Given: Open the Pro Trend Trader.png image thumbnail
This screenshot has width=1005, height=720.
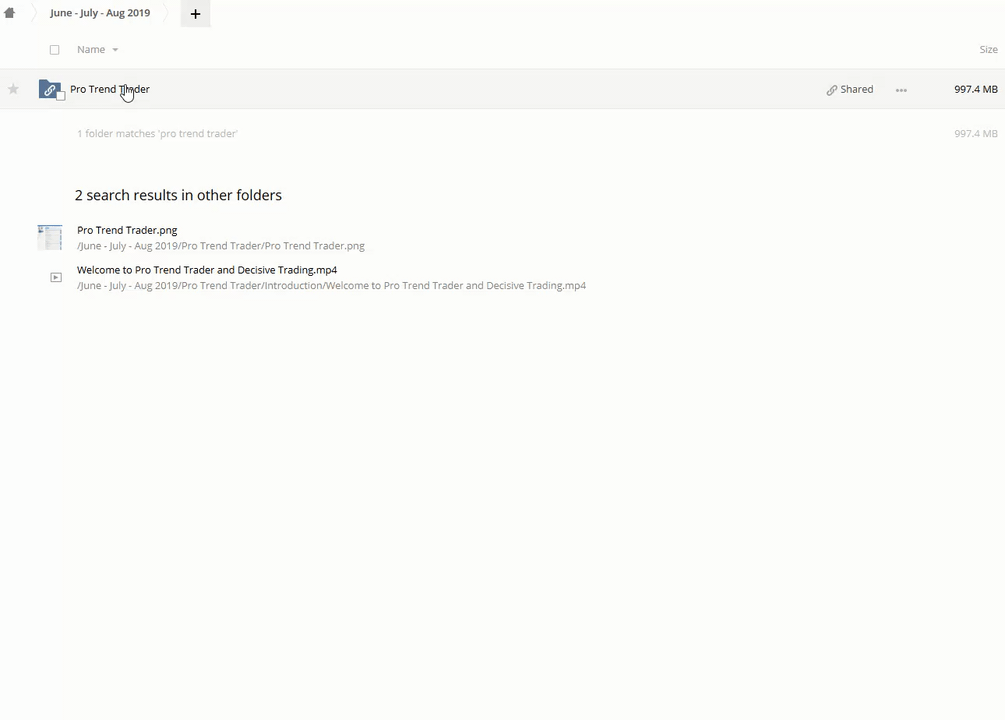Looking at the screenshot, I should 49,237.
